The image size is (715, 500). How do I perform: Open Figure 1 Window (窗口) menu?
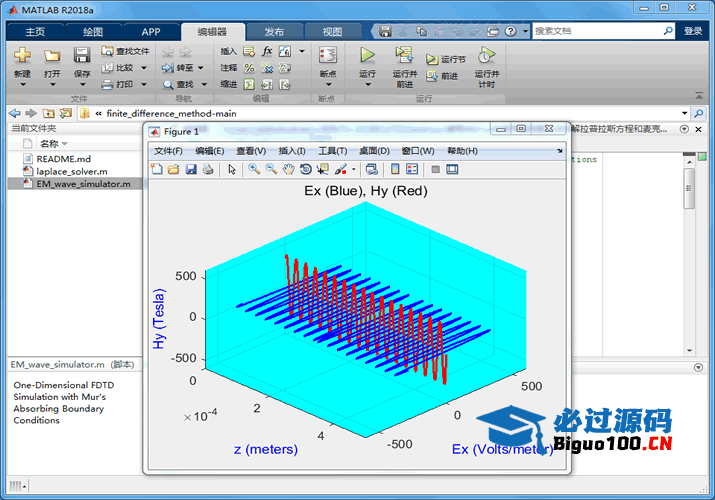coord(418,151)
